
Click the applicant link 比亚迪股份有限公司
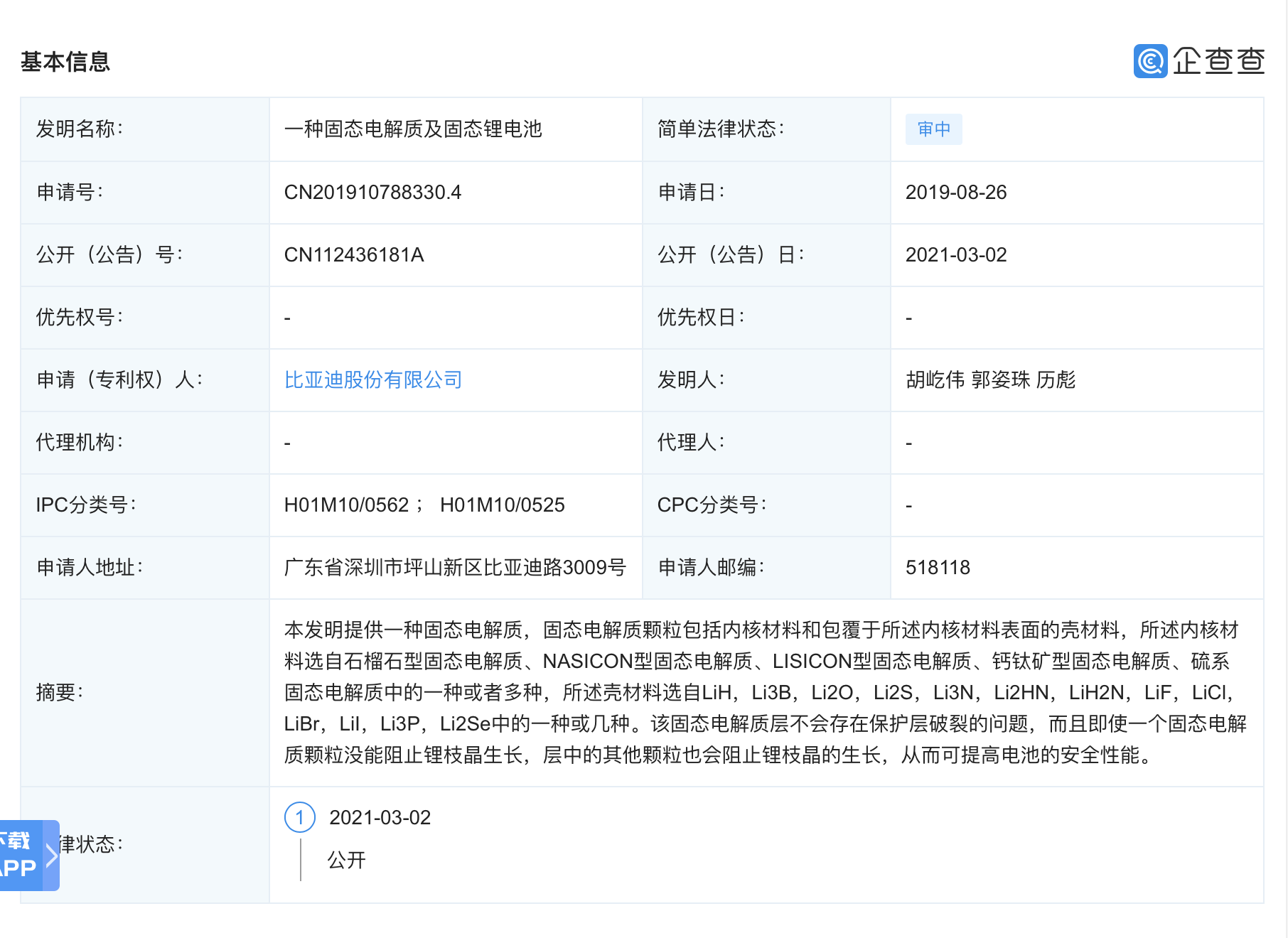pos(372,380)
